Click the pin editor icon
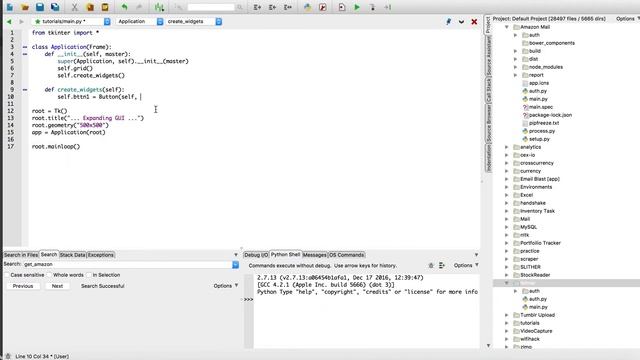The height and width of the screenshot is (360, 640). coord(449,22)
